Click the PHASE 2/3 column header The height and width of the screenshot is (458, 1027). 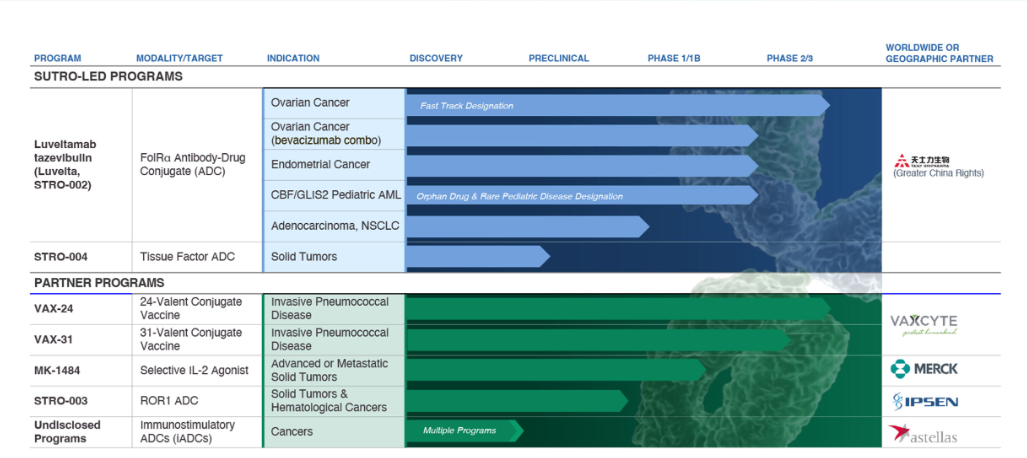789,58
